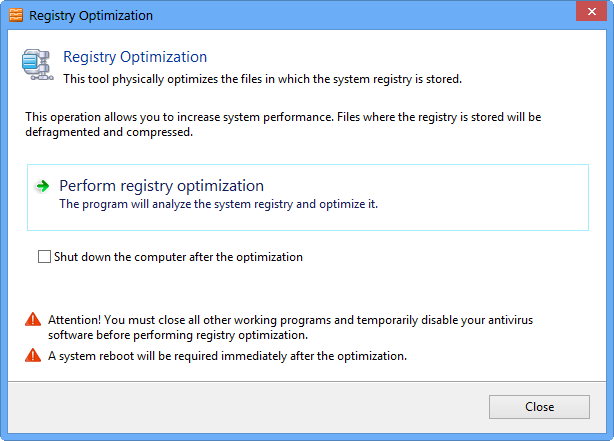
Task: Click "The program will analyze the system registry" subtext
Action: (218, 204)
